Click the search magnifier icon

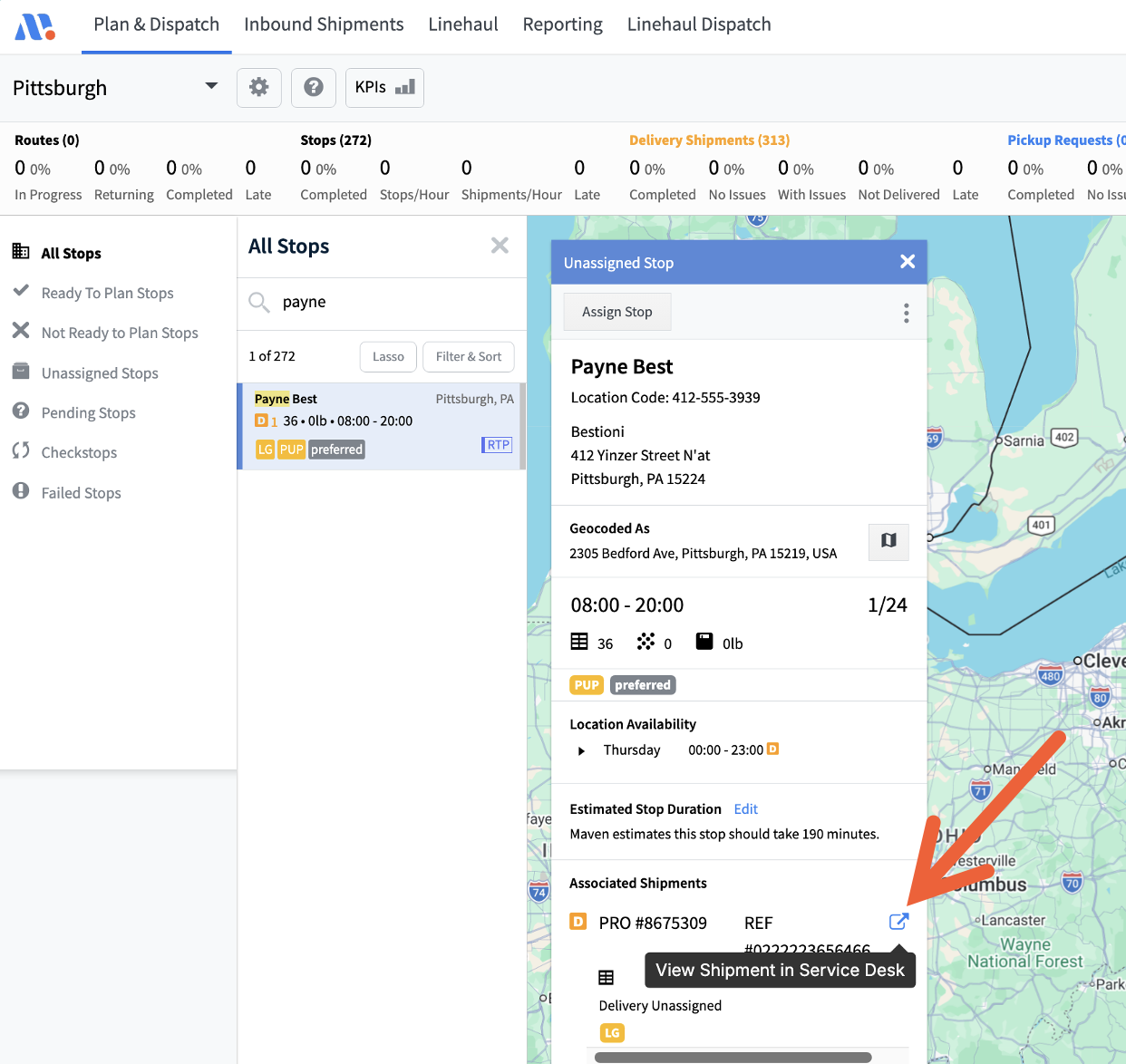259,303
